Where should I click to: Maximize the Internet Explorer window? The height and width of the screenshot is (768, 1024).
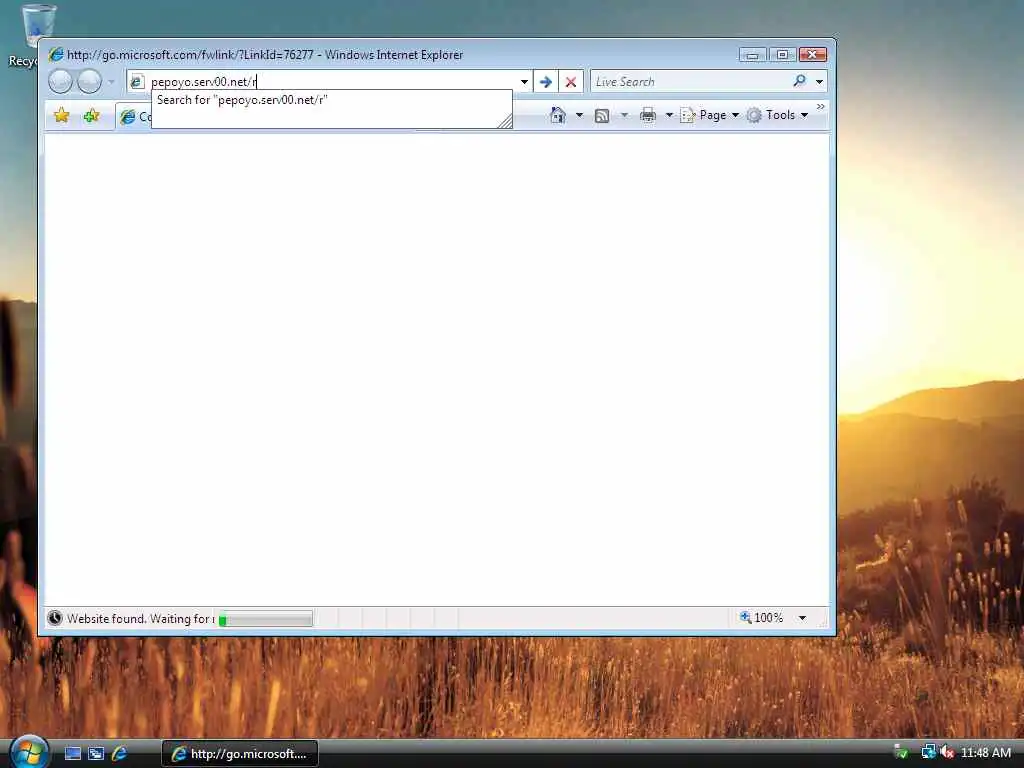pyautogui.click(x=782, y=55)
